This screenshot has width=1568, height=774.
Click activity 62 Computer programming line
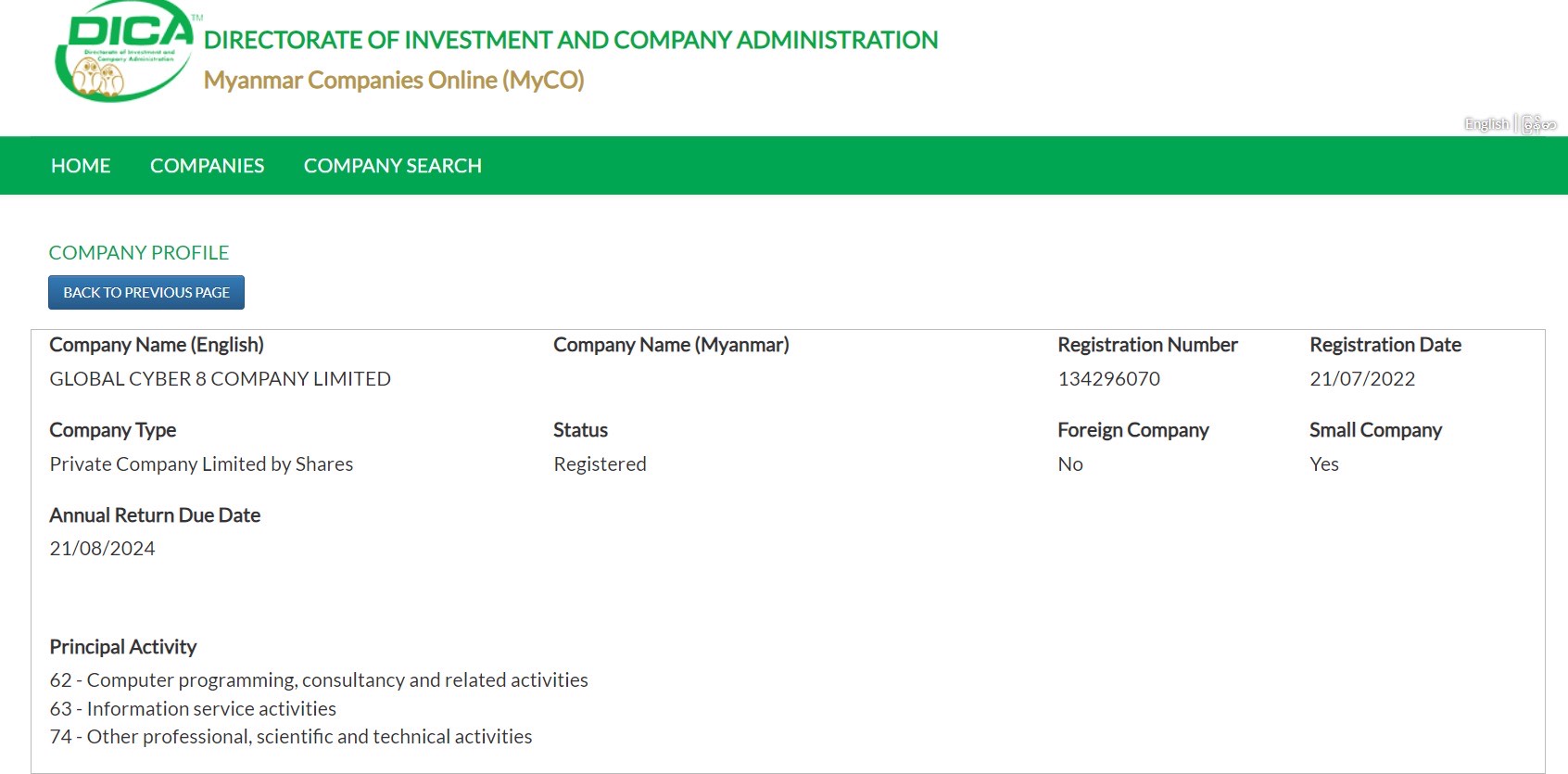click(x=319, y=680)
